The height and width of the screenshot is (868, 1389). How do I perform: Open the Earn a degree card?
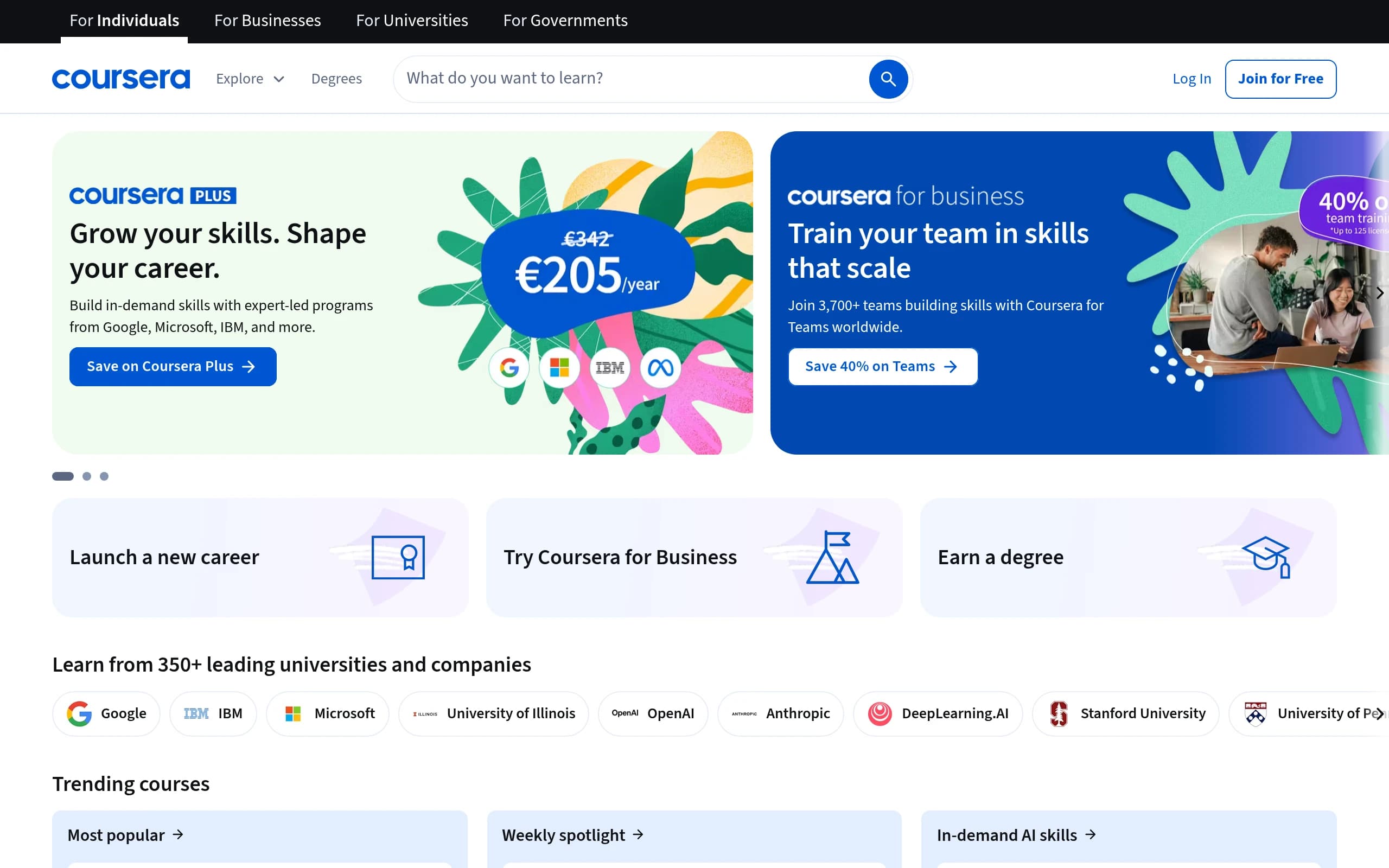pyautogui.click(x=1129, y=558)
